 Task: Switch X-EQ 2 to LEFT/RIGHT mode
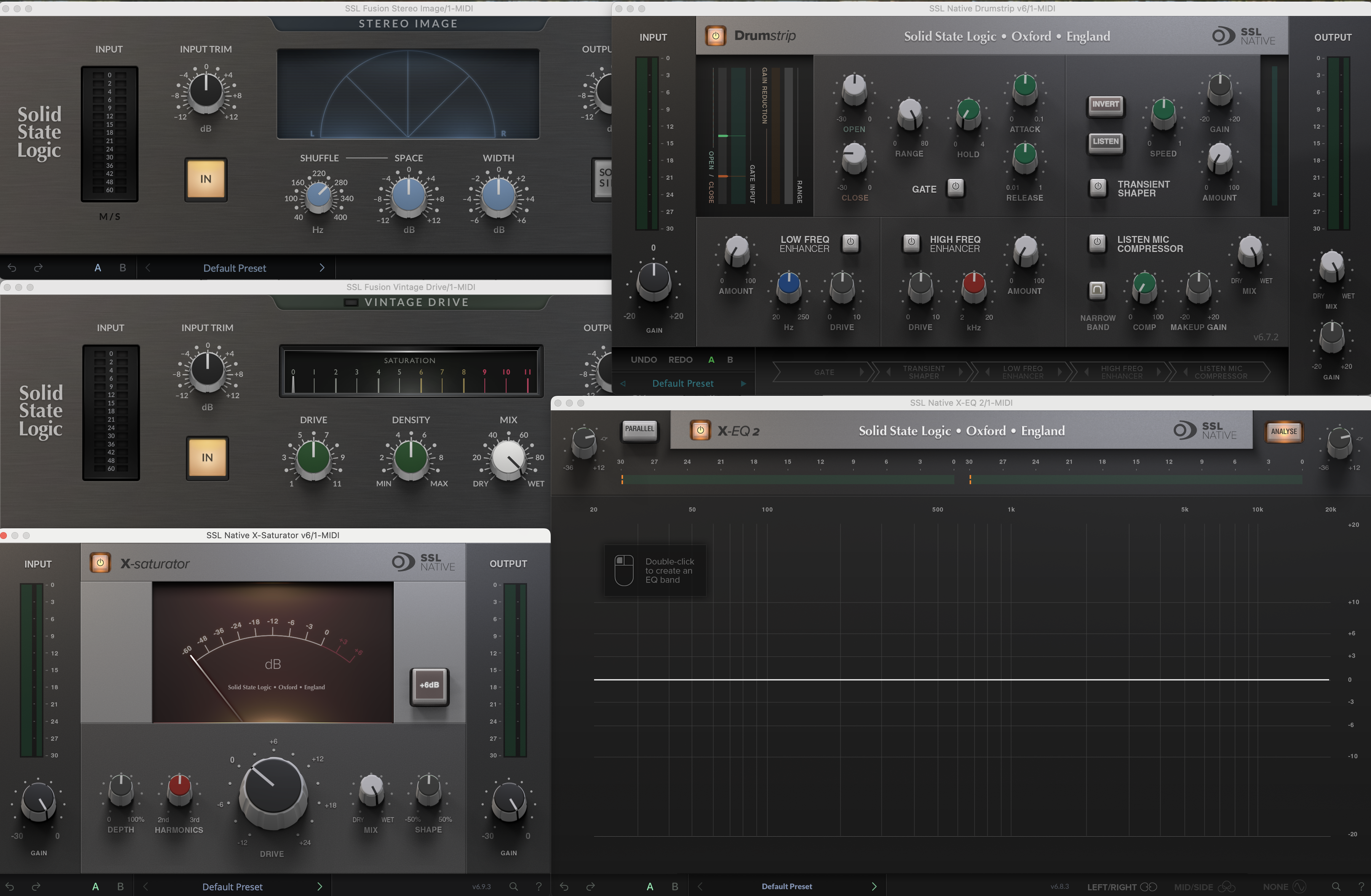tap(1122, 887)
